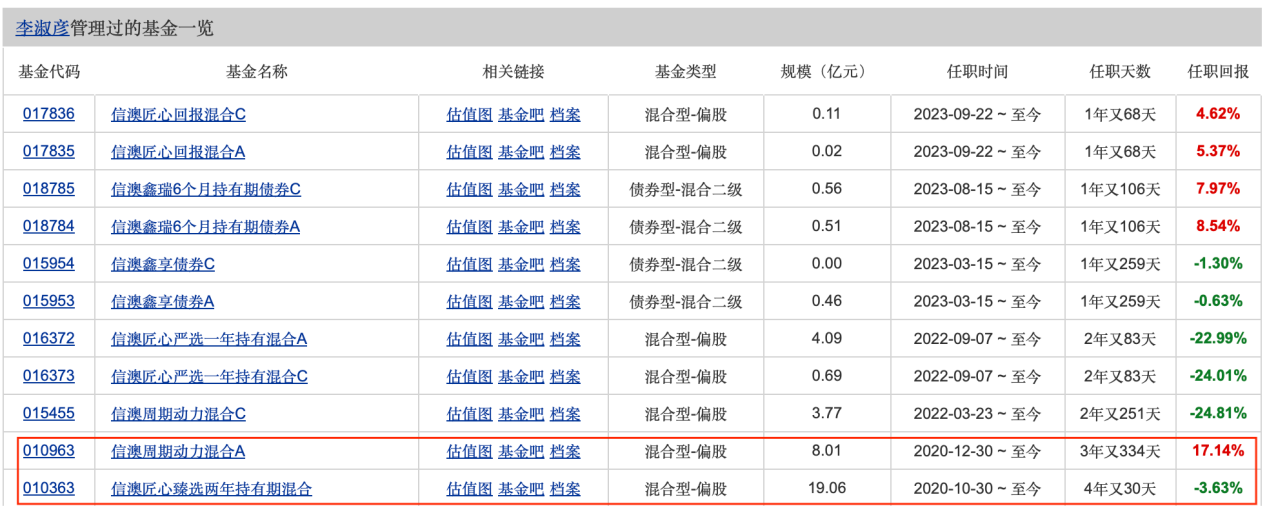Open 信澳匠心臻选两年持有期混合 fund page
This screenshot has width=1267, height=506.
(211, 489)
